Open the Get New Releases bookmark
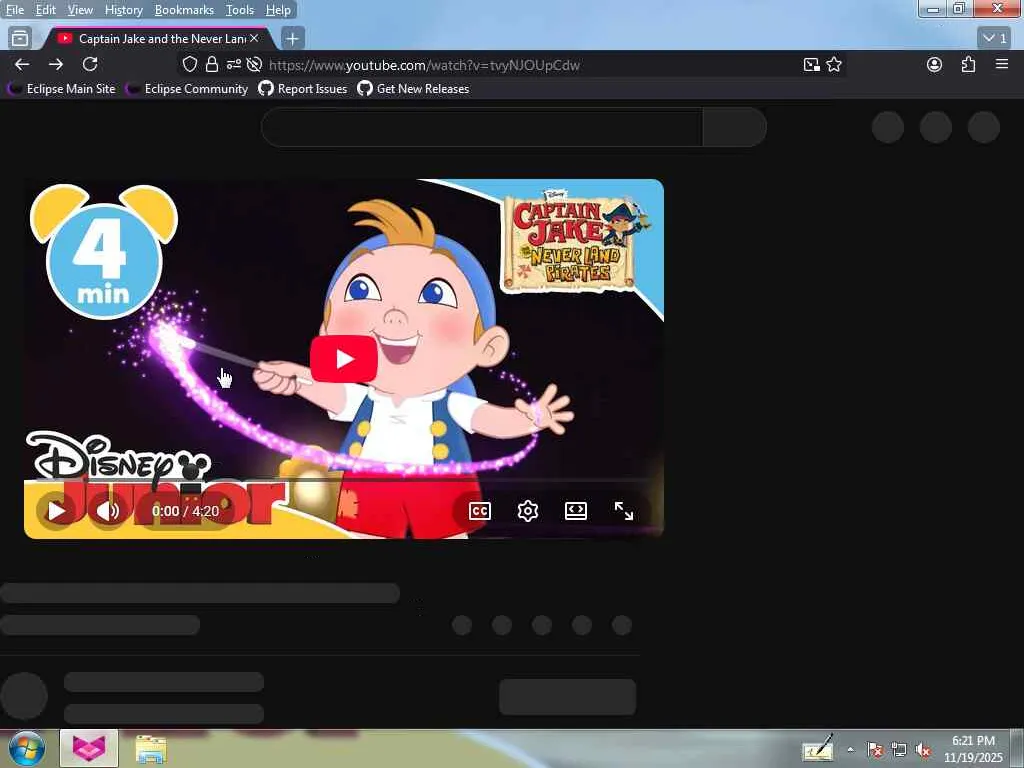 (x=413, y=89)
